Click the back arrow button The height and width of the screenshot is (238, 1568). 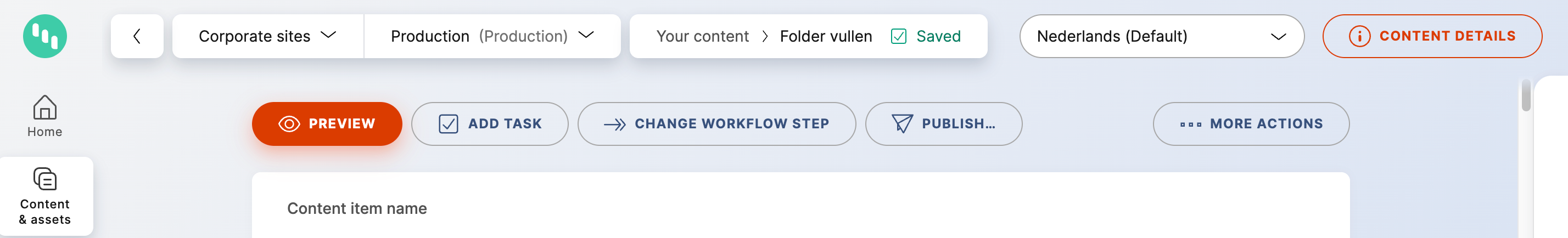click(x=137, y=36)
